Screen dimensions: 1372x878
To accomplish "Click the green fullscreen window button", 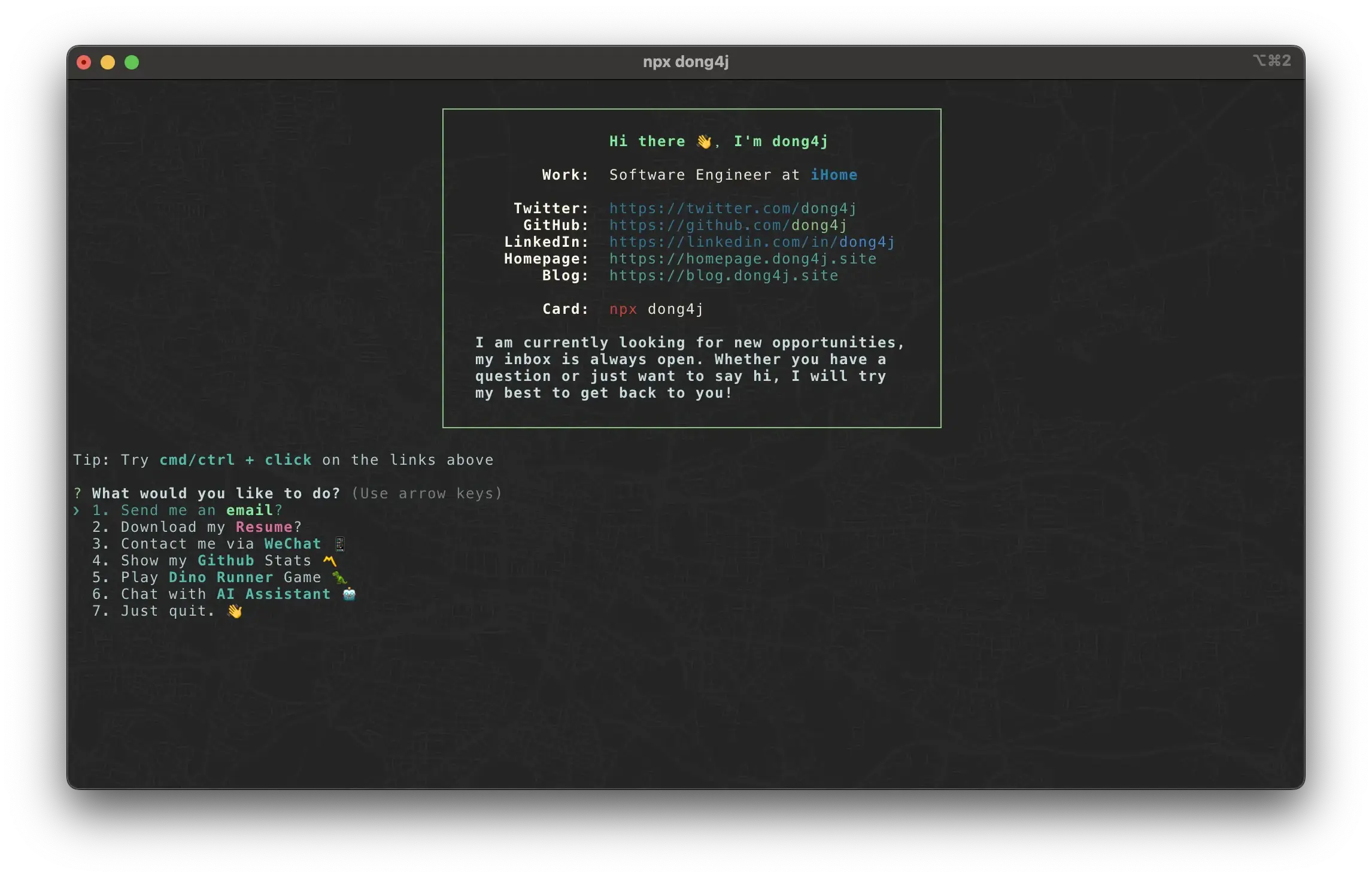I will (132, 62).
